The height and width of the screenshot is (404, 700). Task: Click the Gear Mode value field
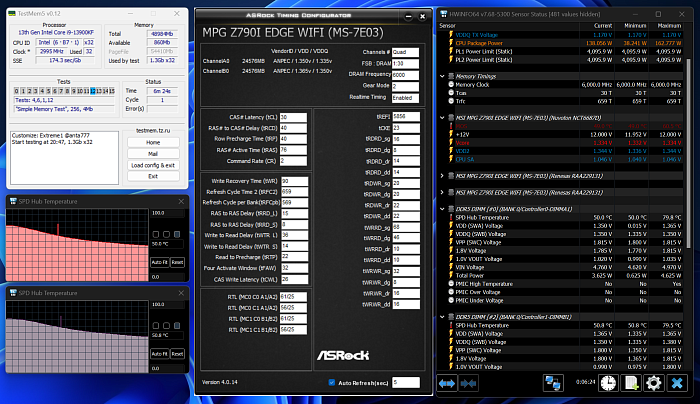tap(406, 86)
